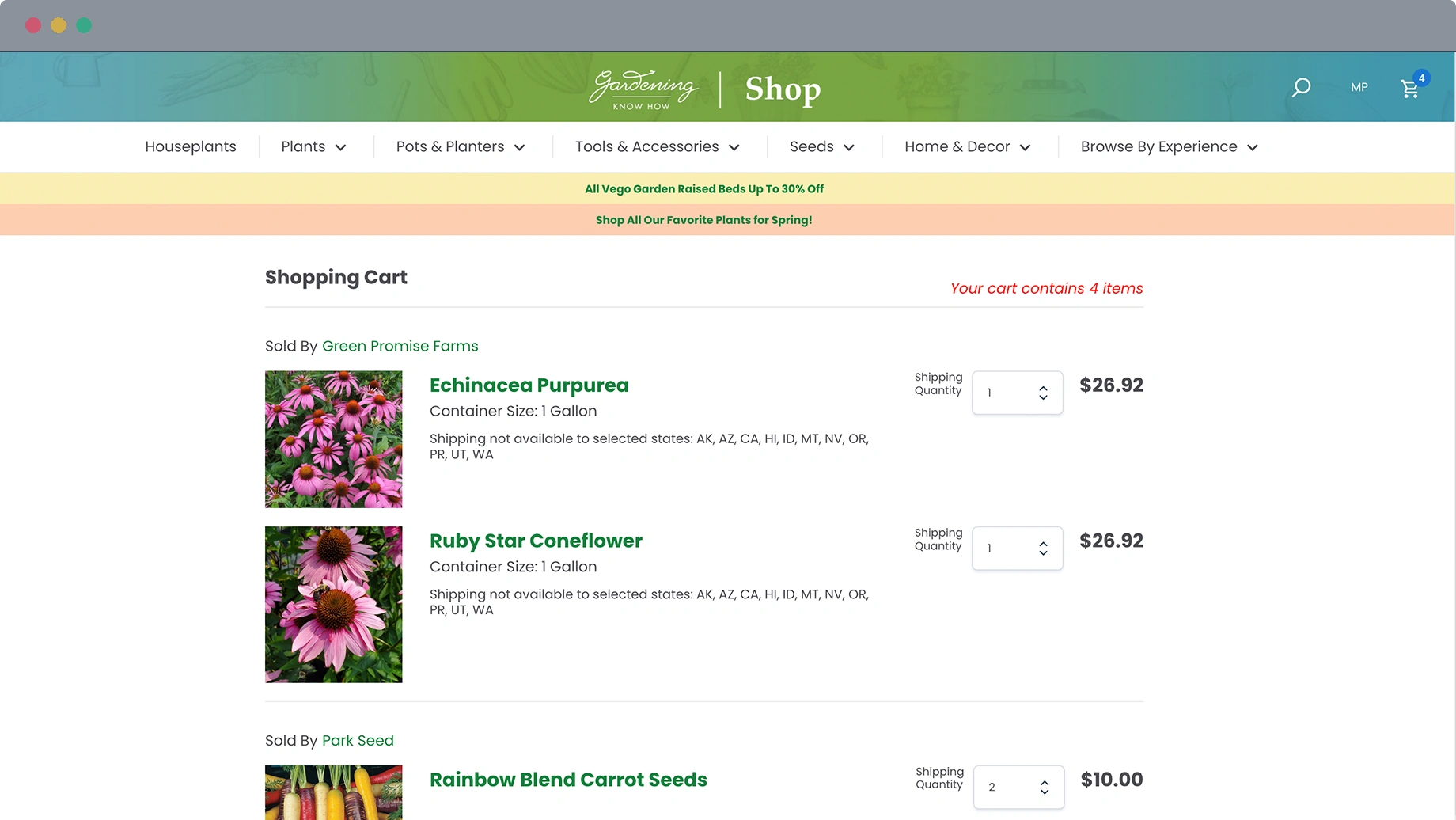Select the 'Your cart contains 4 items' text

point(1046,288)
